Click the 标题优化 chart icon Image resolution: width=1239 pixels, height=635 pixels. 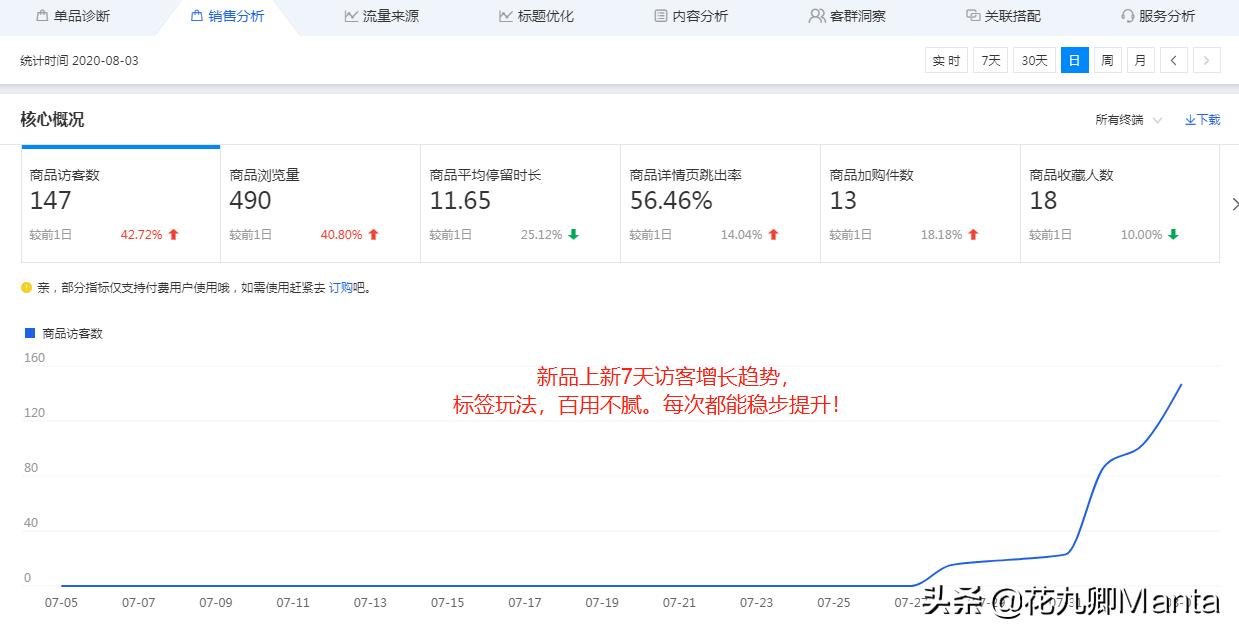505,15
